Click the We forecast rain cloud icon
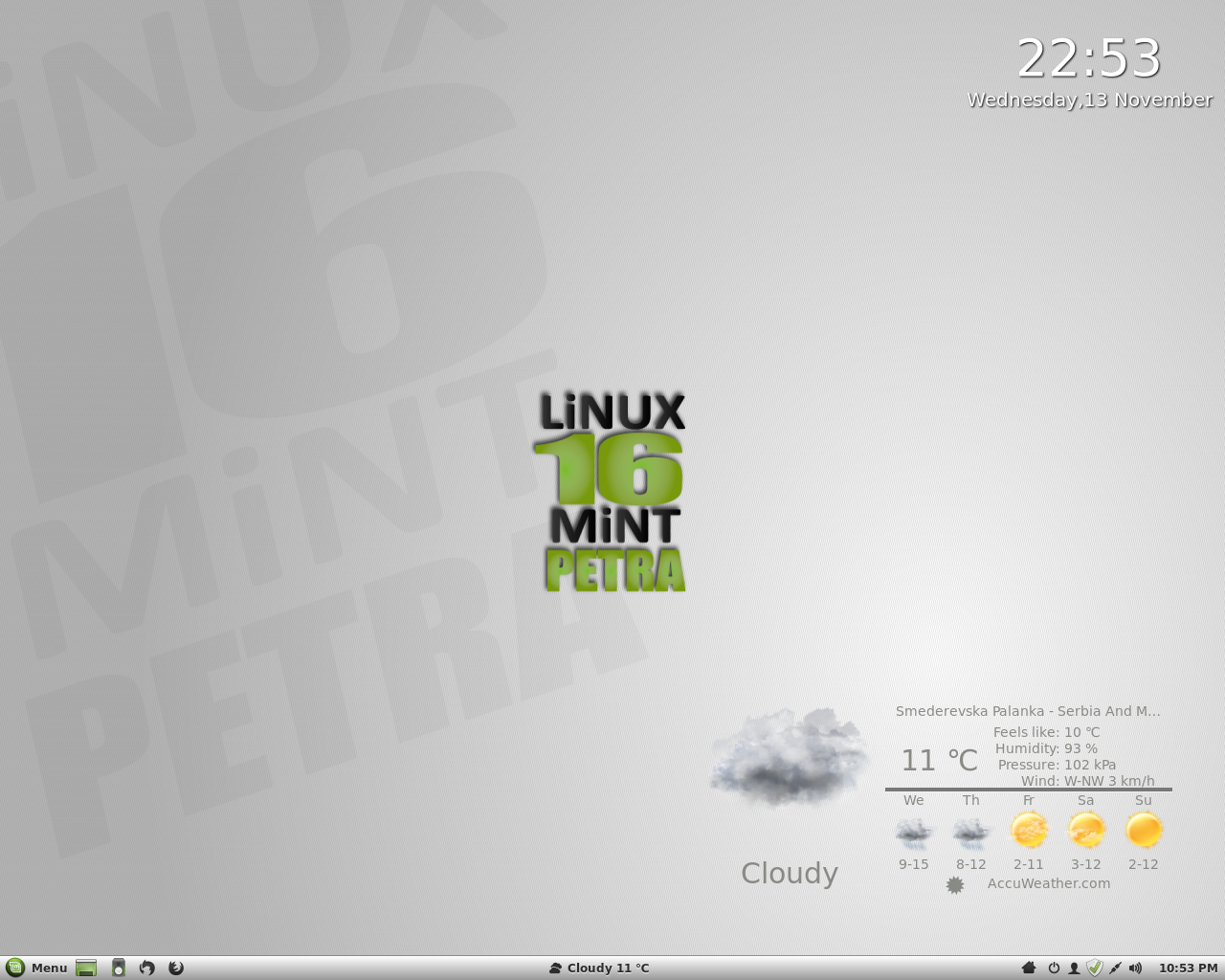1225x980 pixels. (x=914, y=832)
